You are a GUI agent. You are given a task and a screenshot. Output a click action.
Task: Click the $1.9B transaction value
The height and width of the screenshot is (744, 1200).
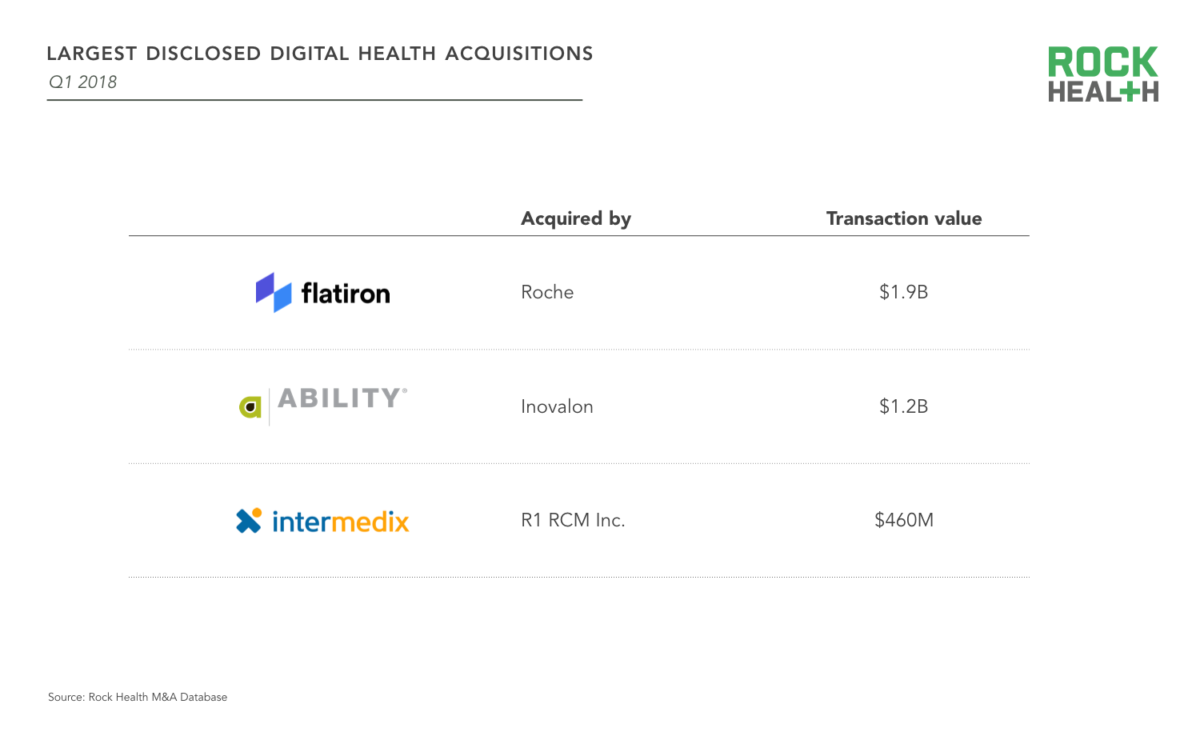pos(904,293)
